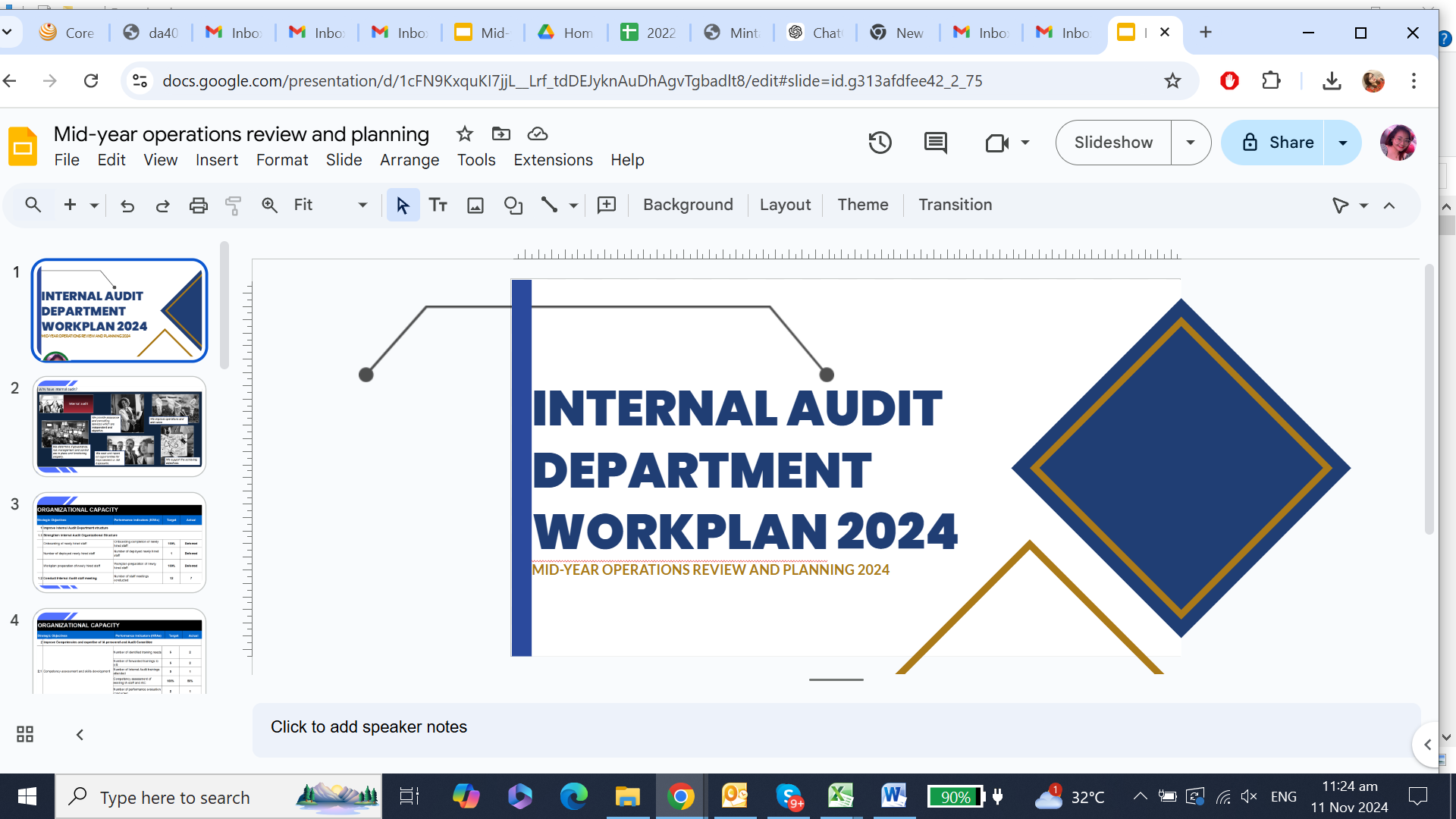
Task: Select the shape tool icon
Action: pos(513,206)
